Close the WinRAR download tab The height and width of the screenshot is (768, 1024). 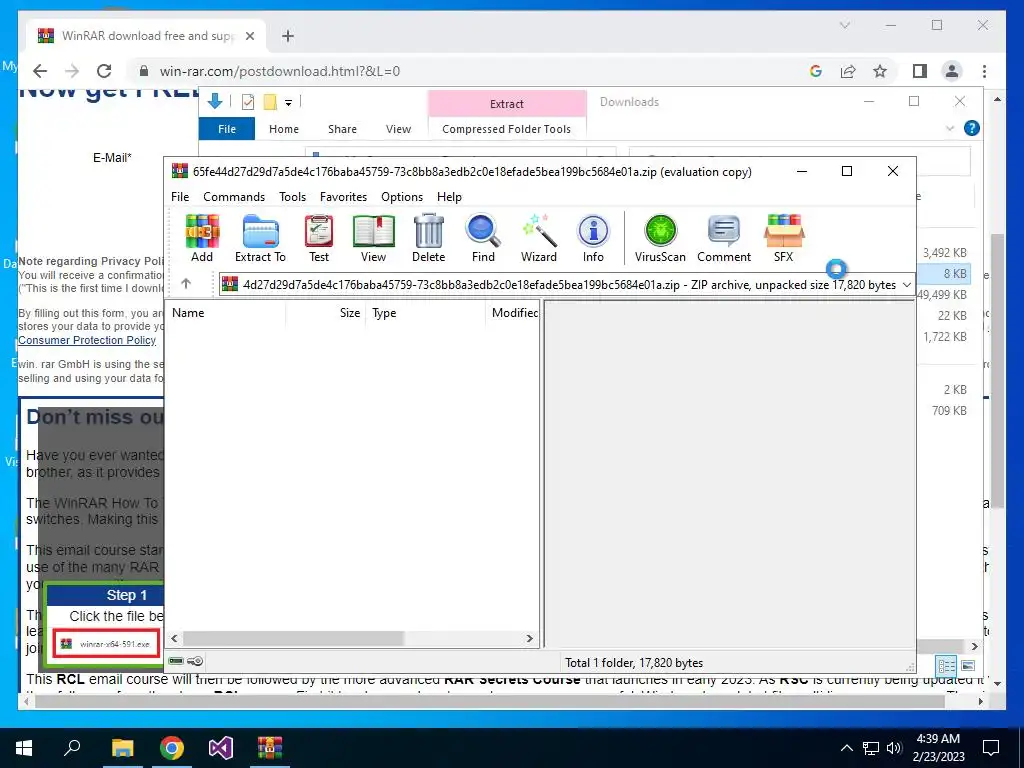point(249,36)
